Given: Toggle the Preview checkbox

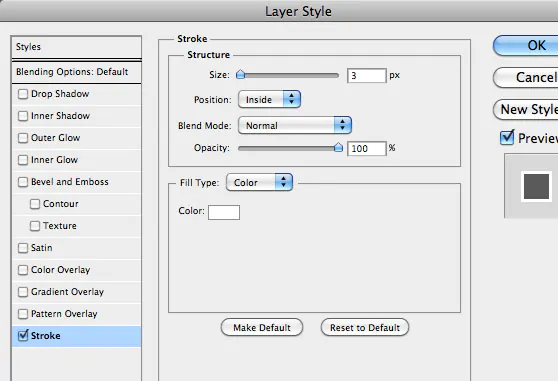Looking at the screenshot, I should pos(507,138).
